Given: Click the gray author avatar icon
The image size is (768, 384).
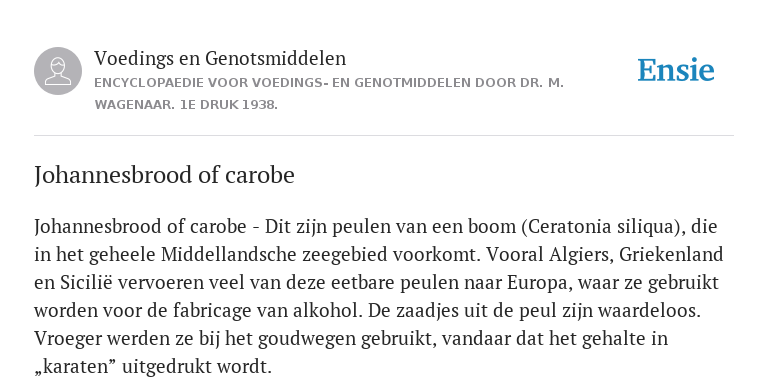Looking at the screenshot, I should pos(58,71).
